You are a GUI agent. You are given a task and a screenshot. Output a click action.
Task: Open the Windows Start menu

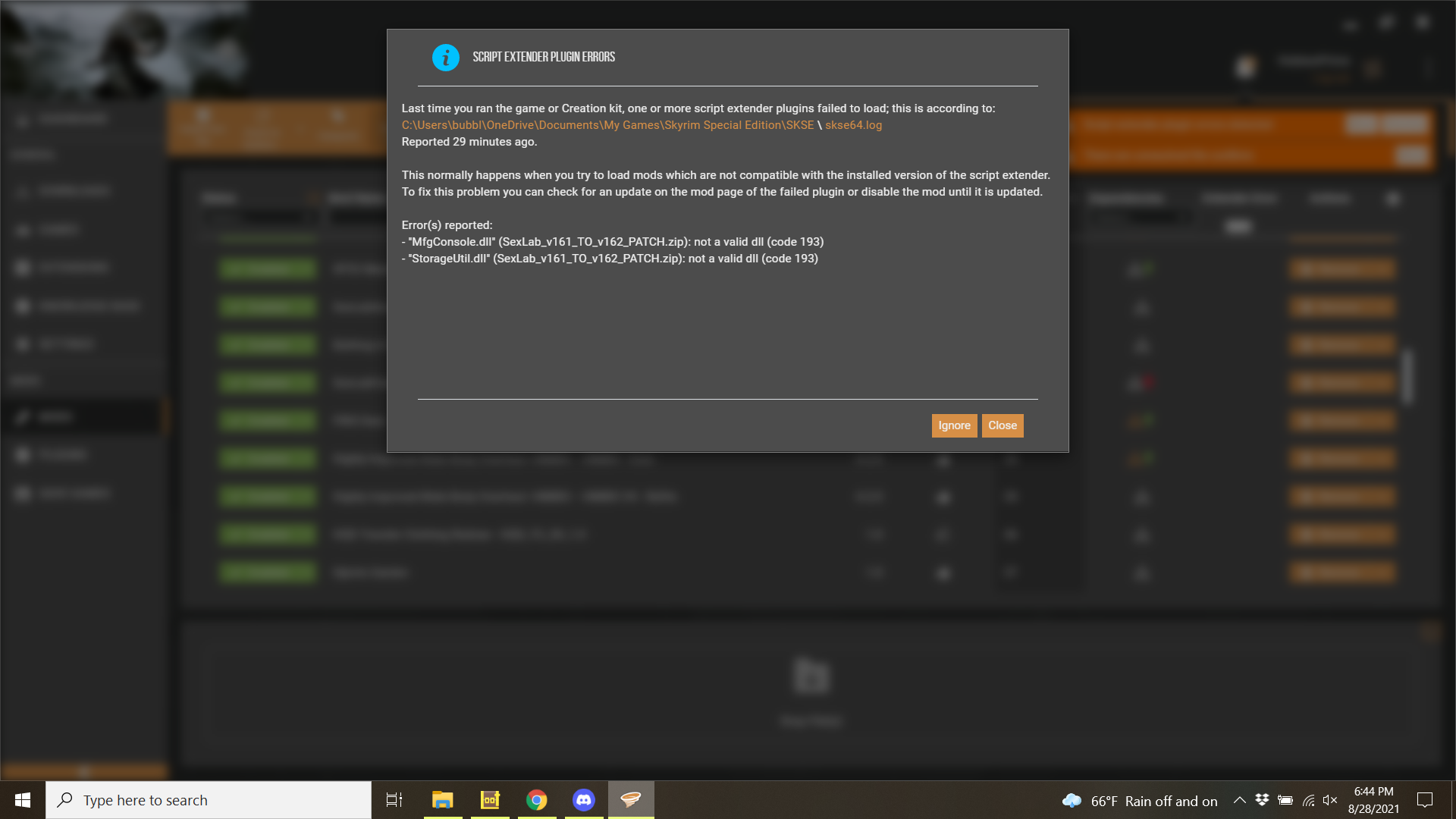(x=23, y=800)
